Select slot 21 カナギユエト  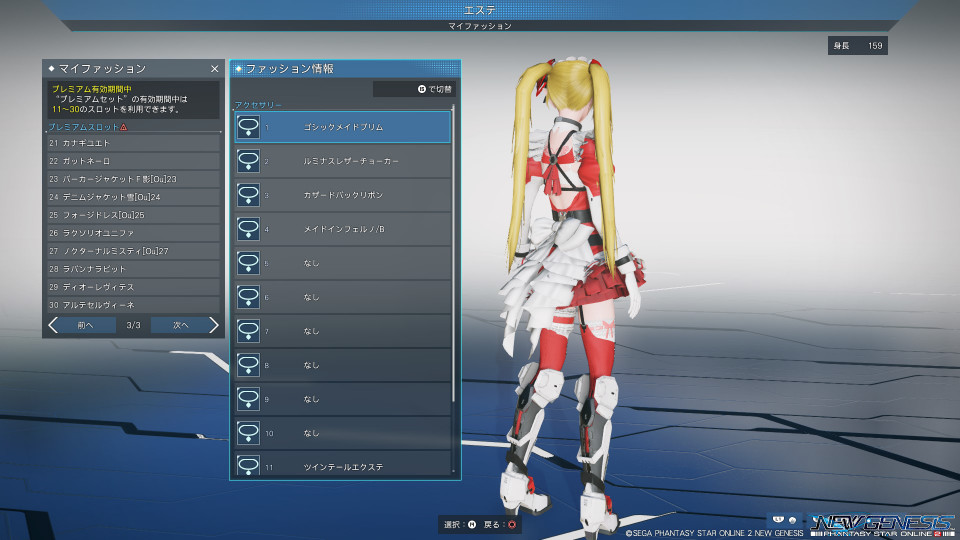click(x=133, y=143)
